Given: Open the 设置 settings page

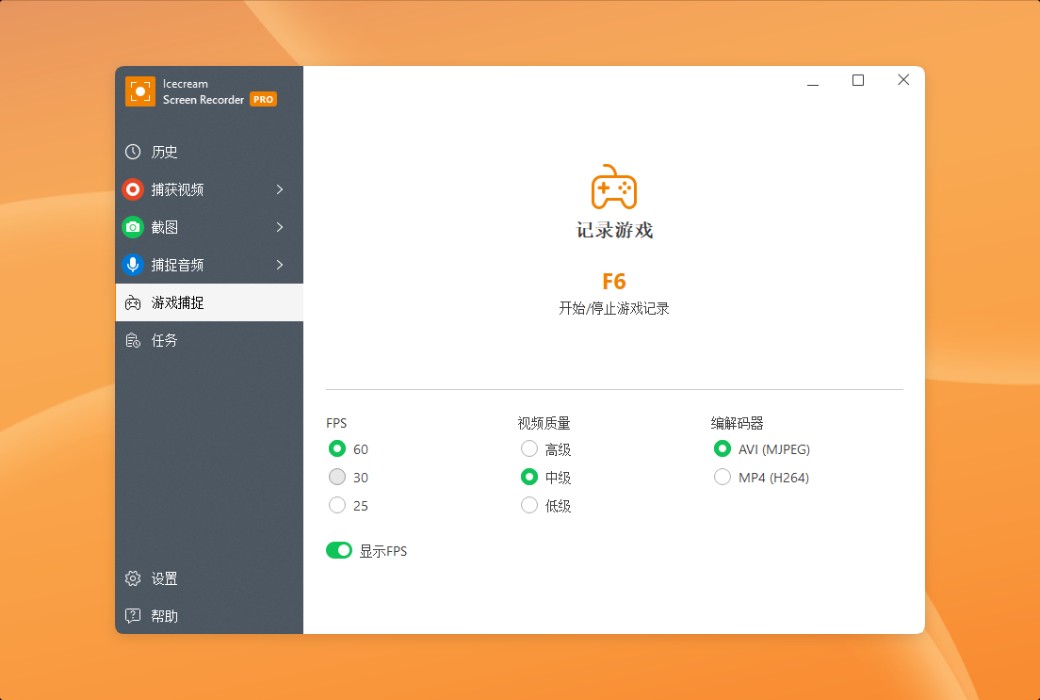Looking at the screenshot, I should [x=165, y=578].
